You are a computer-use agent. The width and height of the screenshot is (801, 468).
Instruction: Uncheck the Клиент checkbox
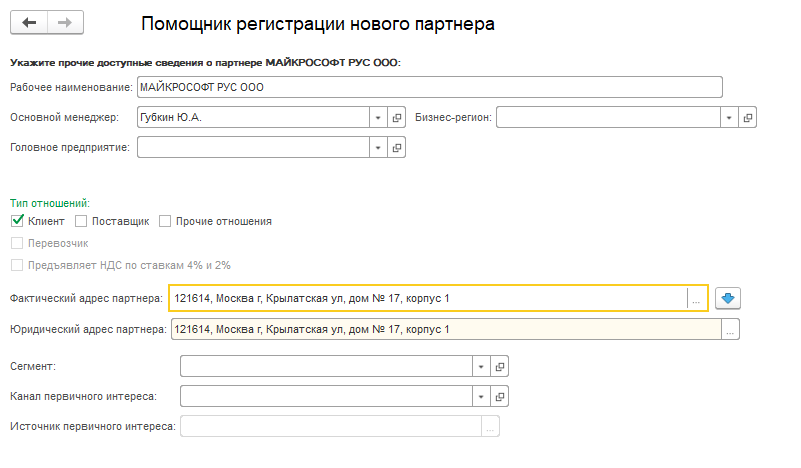click(x=17, y=221)
